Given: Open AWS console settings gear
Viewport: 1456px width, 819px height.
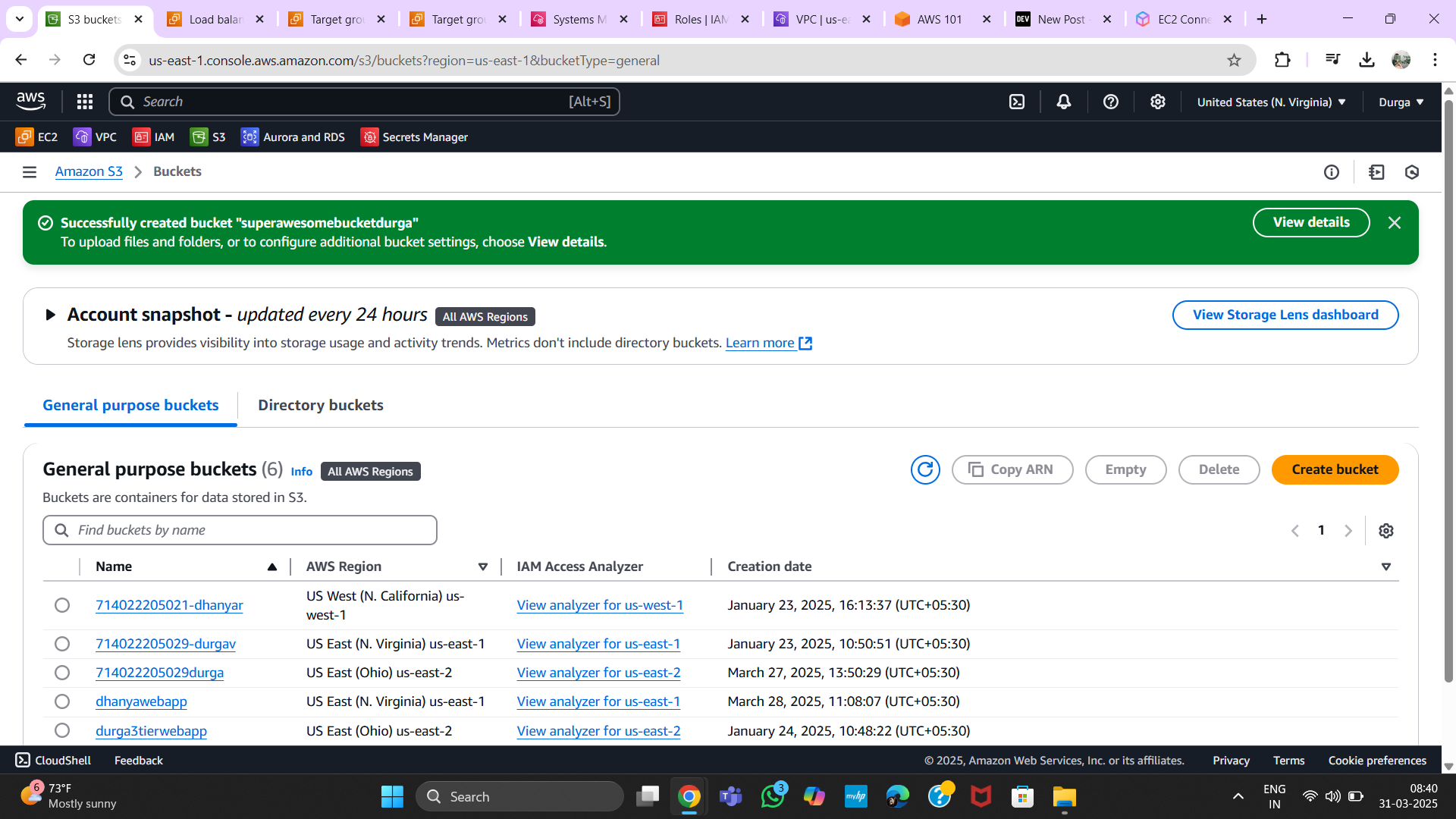Looking at the screenshot, I should click(1158, 102).
